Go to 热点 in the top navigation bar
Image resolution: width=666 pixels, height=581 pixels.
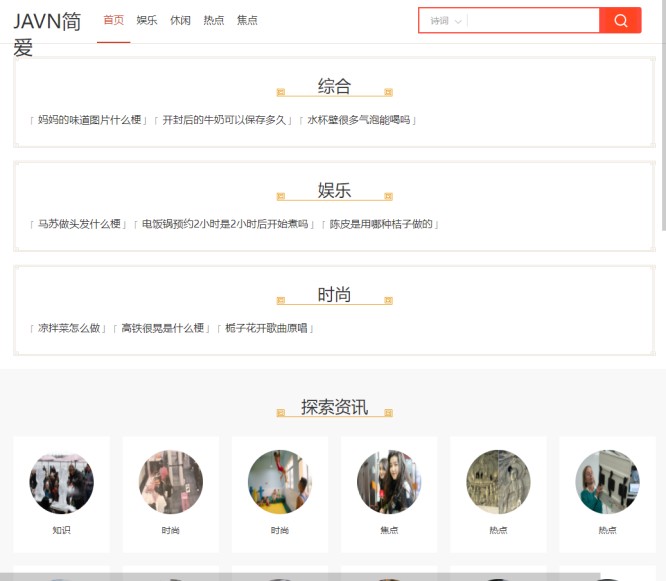coord(214,20)
